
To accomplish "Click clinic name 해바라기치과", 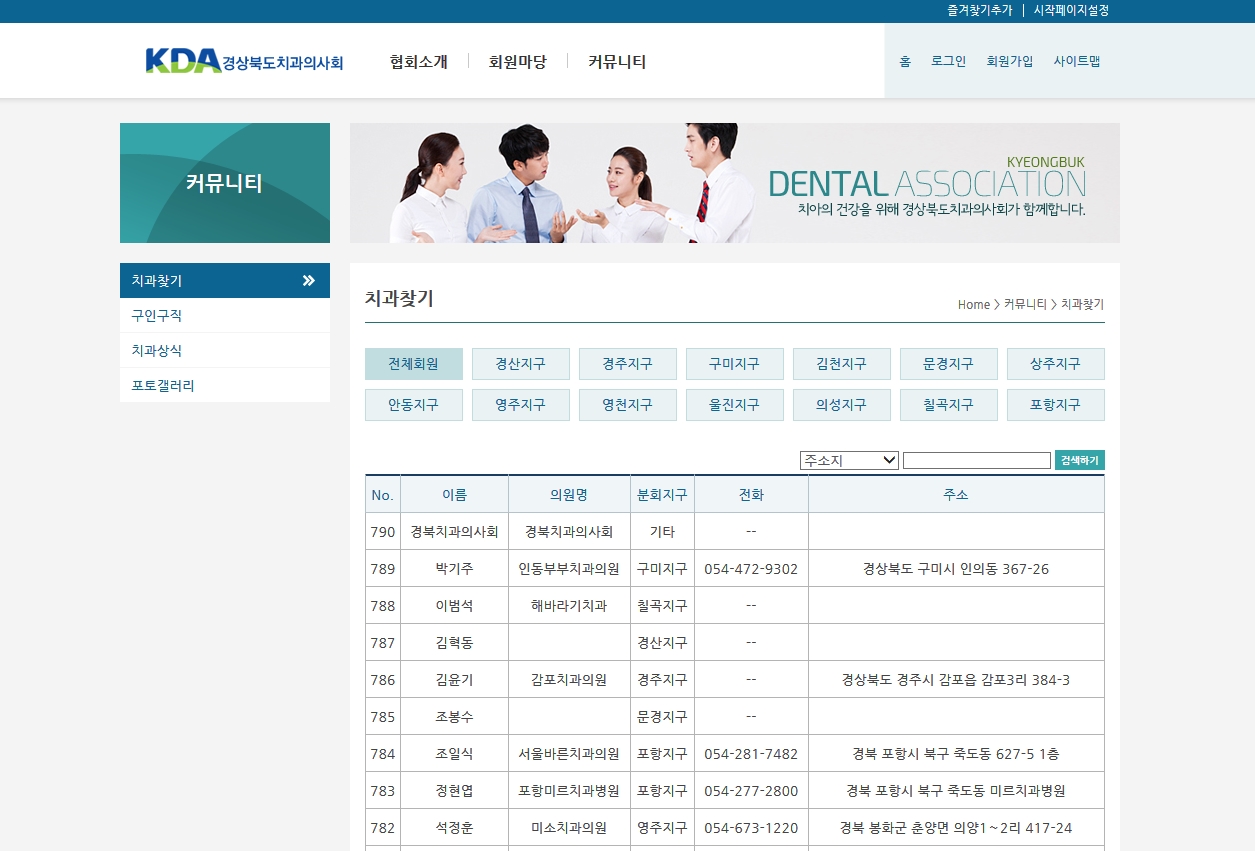I will (569, 606).
